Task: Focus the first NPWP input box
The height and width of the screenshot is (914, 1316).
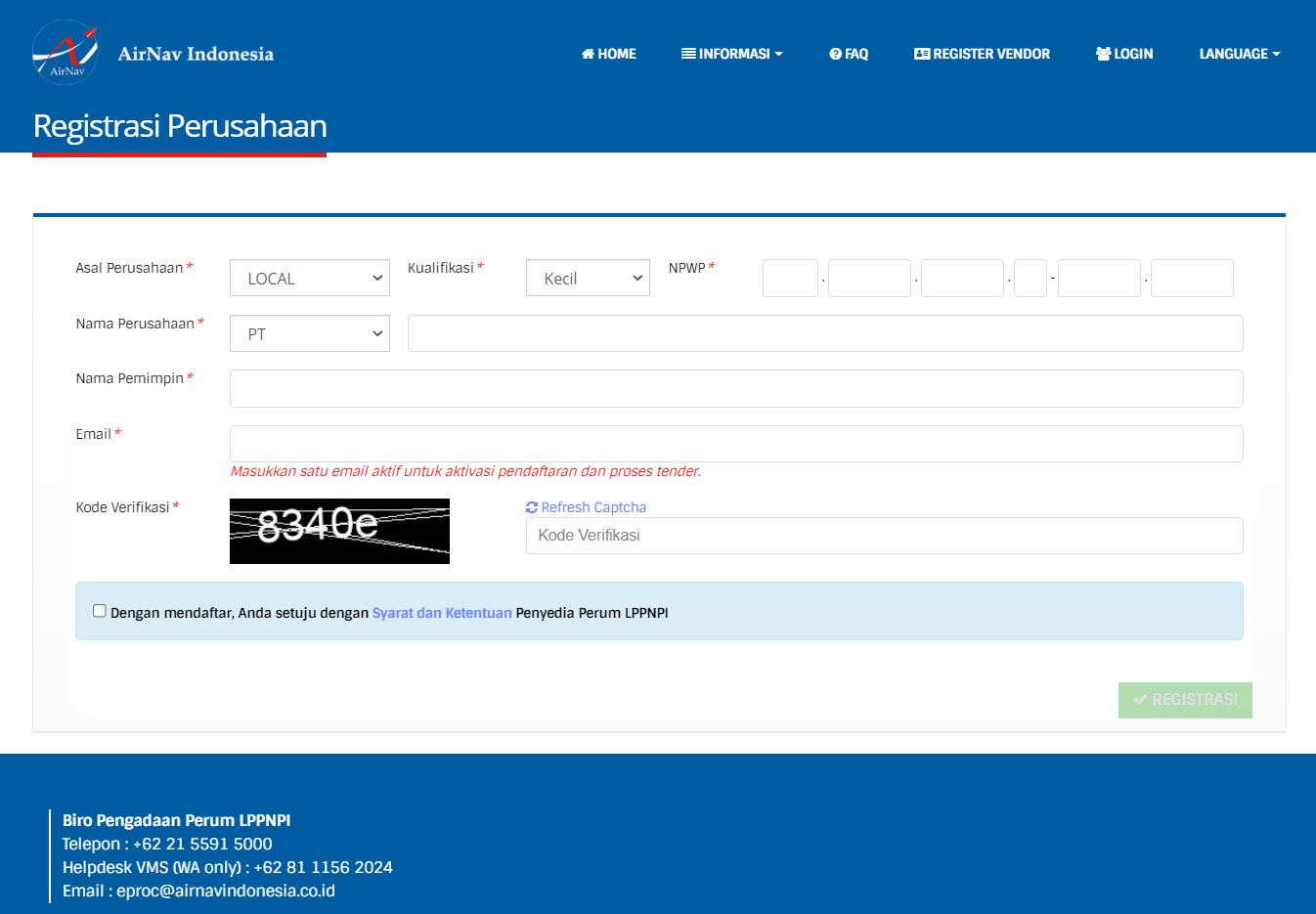Action: [x=790, y=278]
